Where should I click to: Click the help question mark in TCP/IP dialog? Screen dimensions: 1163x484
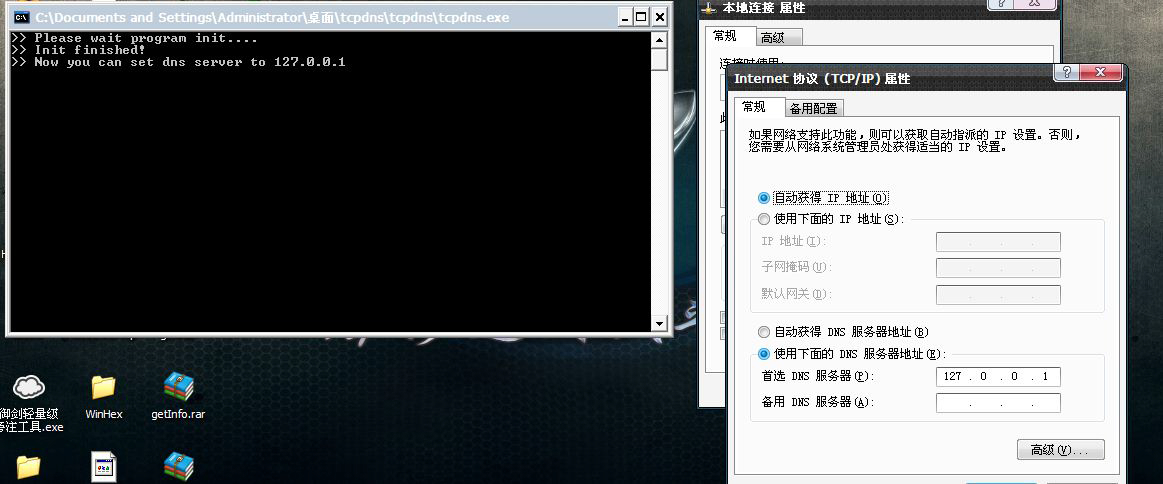click(1066, 73)
